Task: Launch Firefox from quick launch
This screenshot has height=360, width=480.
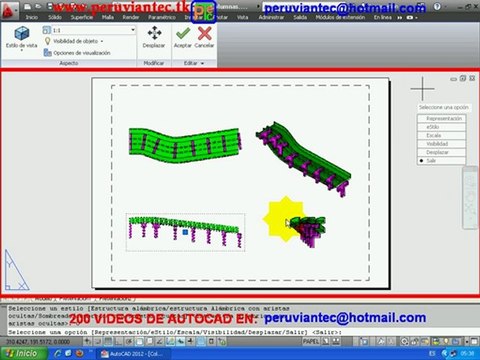Action: (79, 353)
